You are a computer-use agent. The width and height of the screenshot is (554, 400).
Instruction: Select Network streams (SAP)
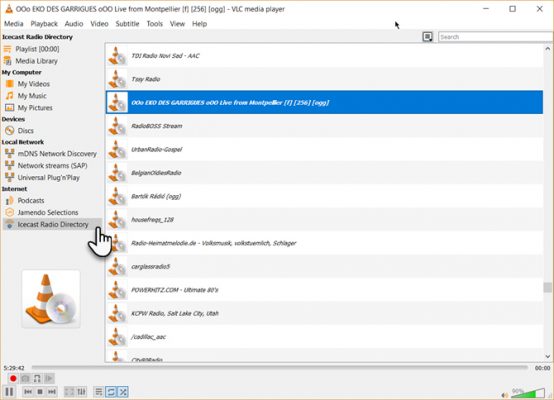[x=52, y=165]
